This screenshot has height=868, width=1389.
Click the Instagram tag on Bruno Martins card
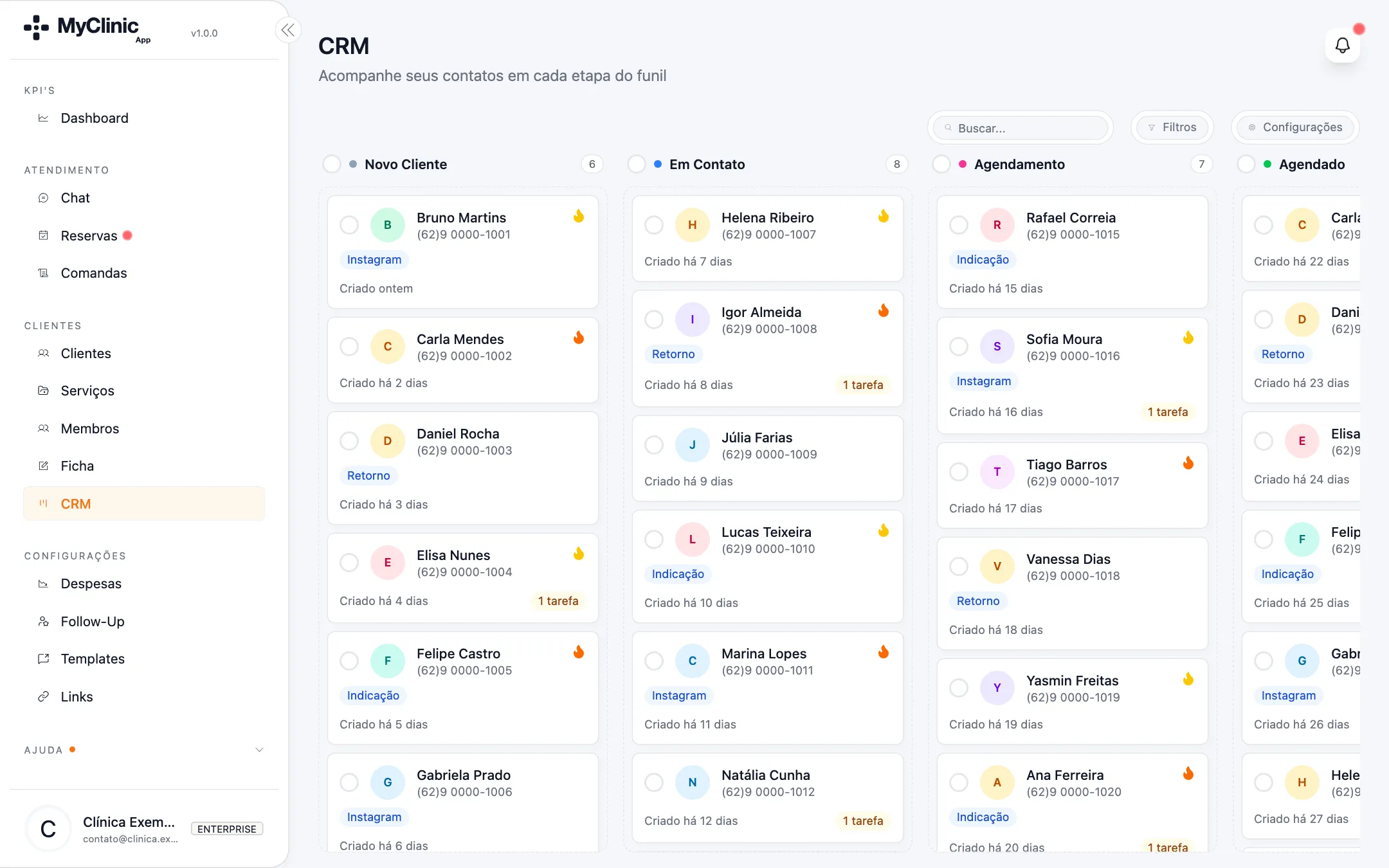pos(374,260)
